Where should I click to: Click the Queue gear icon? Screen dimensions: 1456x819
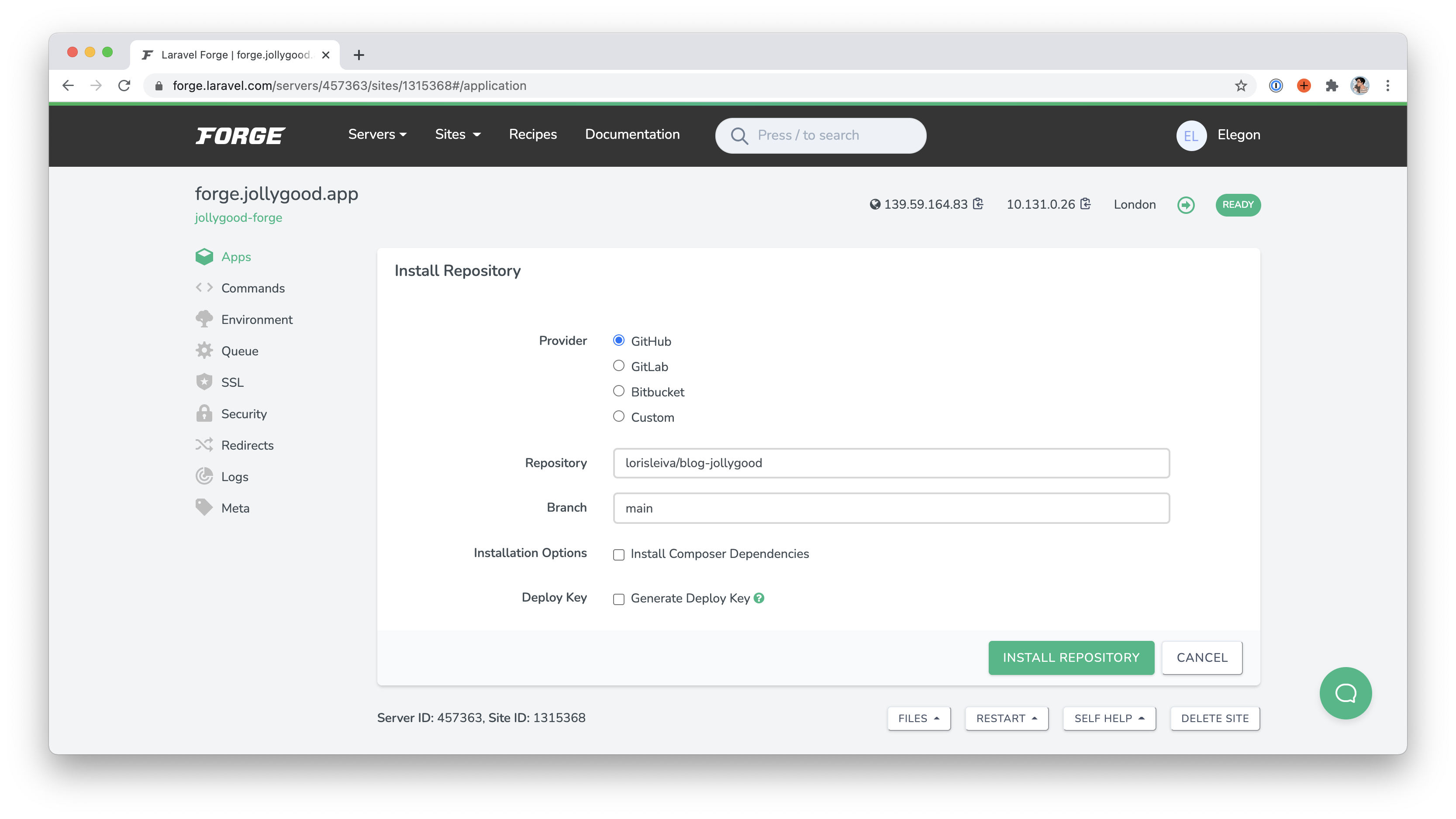[204, 351]
